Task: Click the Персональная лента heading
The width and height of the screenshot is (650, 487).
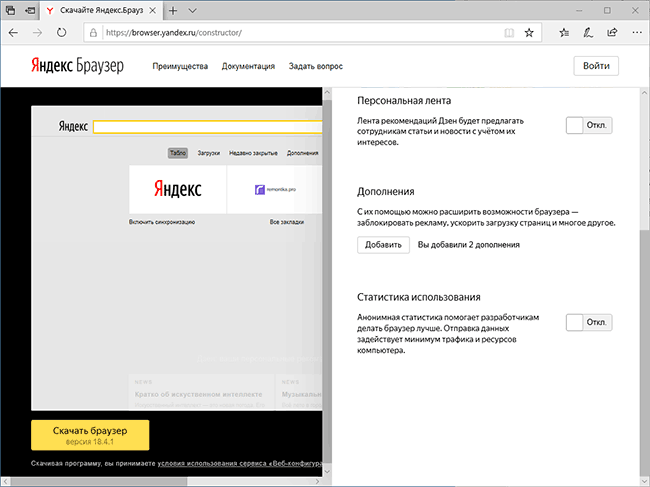Action: (404, 101)
